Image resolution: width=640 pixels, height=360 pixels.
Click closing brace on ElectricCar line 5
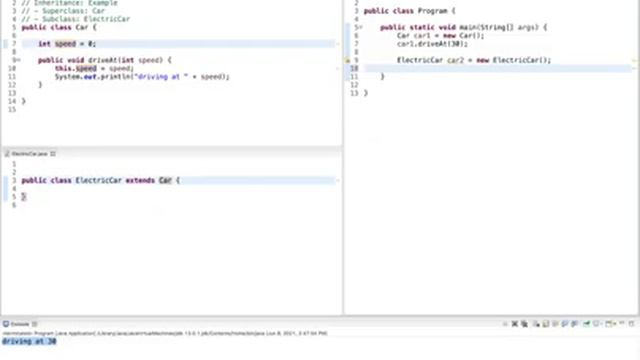tap(23, 197)
